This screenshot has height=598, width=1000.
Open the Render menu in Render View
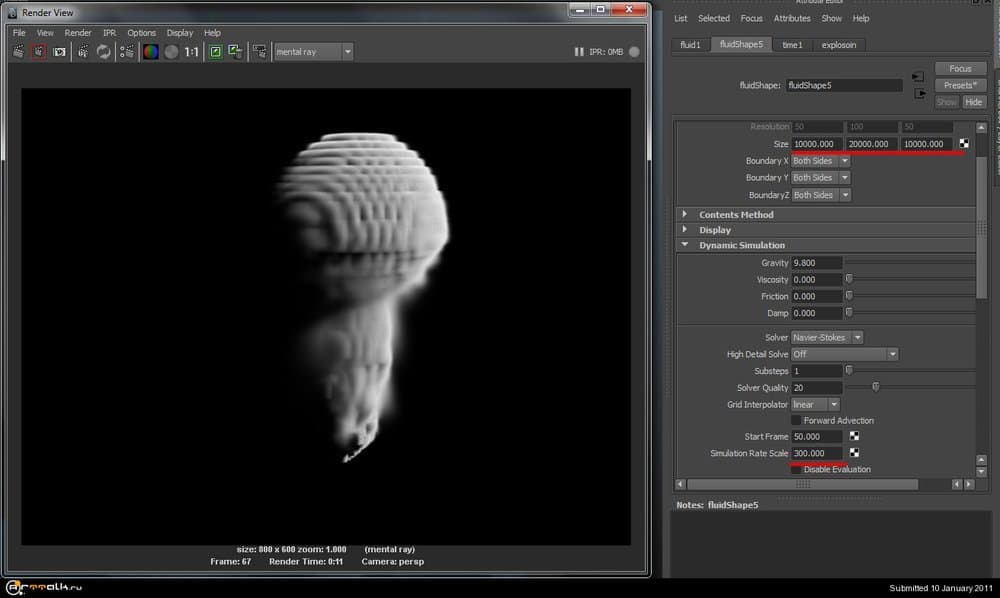78,33
